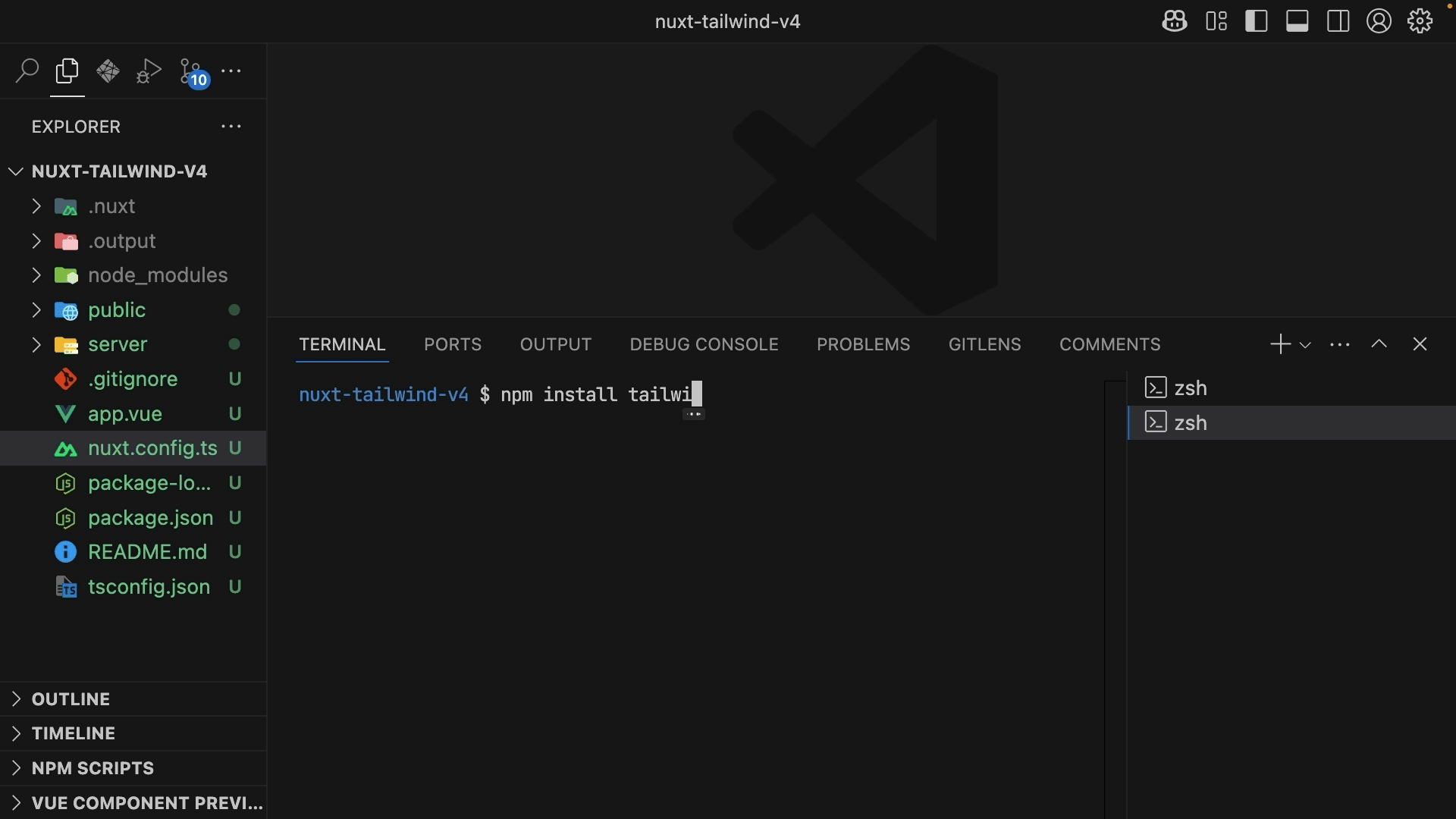The image size is (1456, 819).
Task: Switch to the COMMENTS tab
Action: click(1109, 344)
